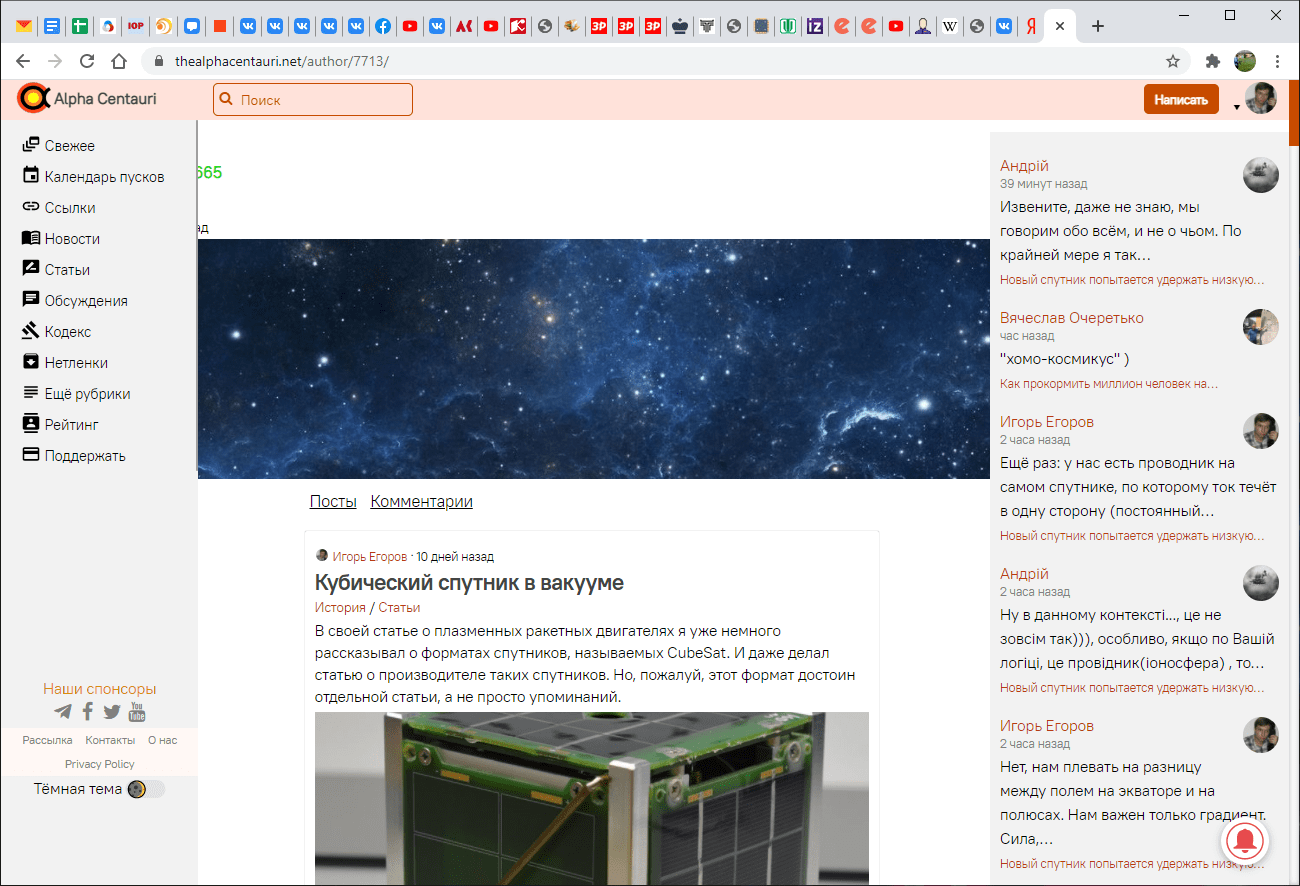
Task: Open the browser extensions puzzle icon
Action: [1213, 61]
